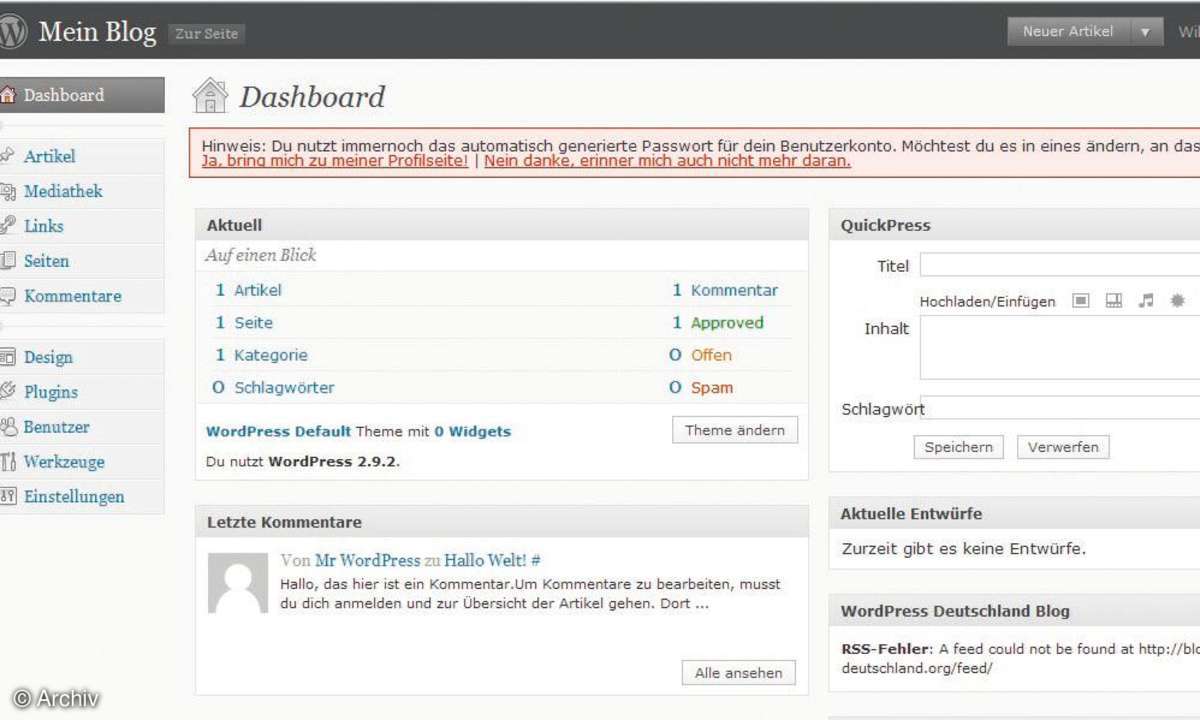The width and height of the screenshot is (1200, 720).
Task: Click the Mein Blog site title
Action: (97, 32)
